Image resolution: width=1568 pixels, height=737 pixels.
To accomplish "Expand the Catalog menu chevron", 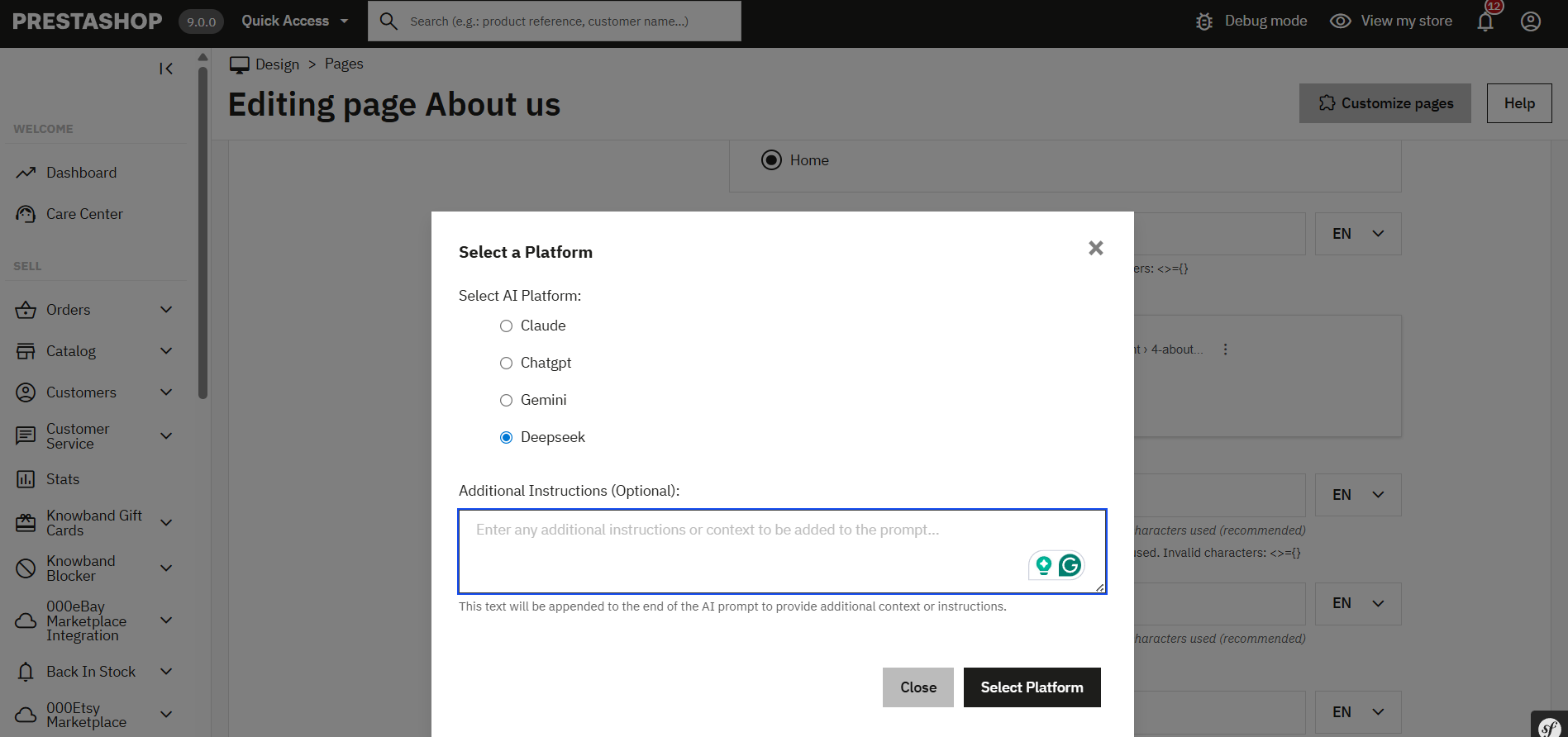I will (166, 351).
